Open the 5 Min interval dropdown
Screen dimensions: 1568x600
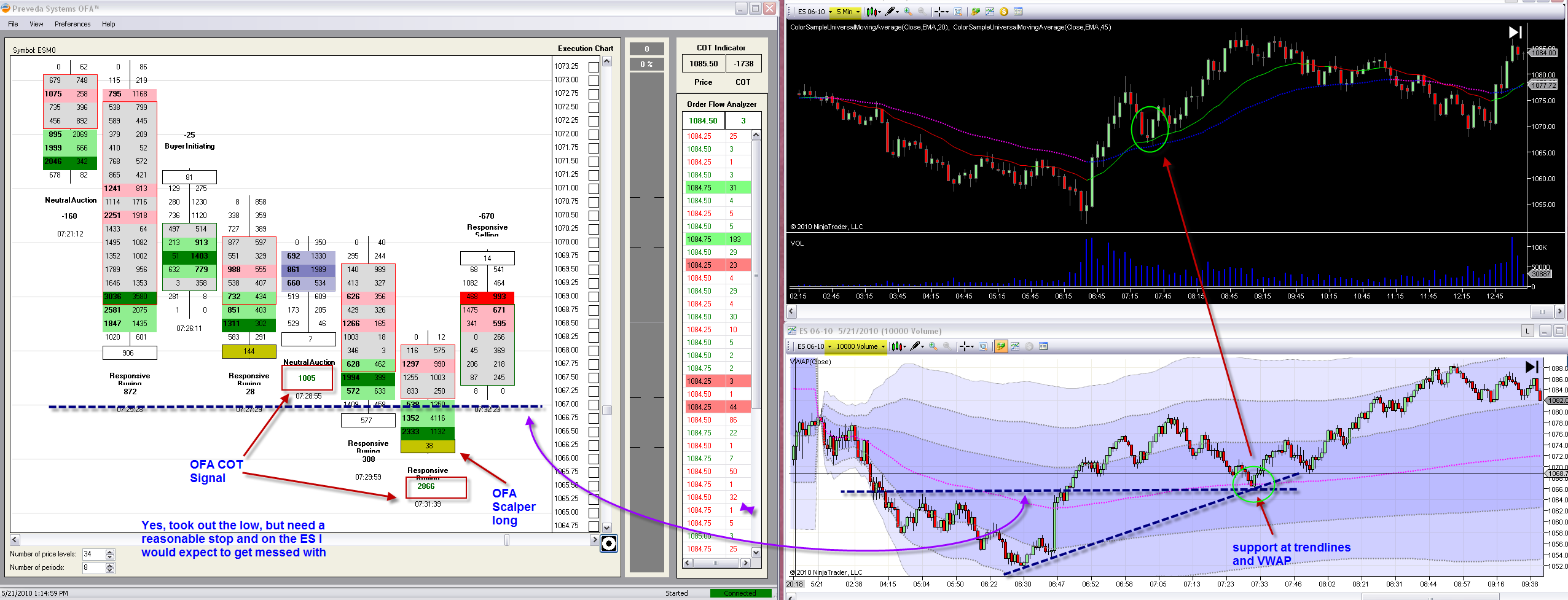[848, 12]
